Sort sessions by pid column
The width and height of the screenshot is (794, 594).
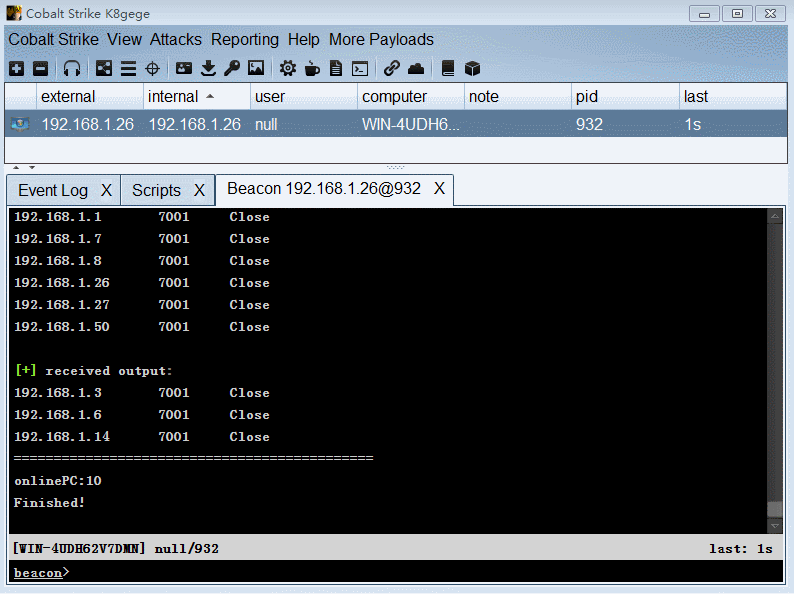625,96
